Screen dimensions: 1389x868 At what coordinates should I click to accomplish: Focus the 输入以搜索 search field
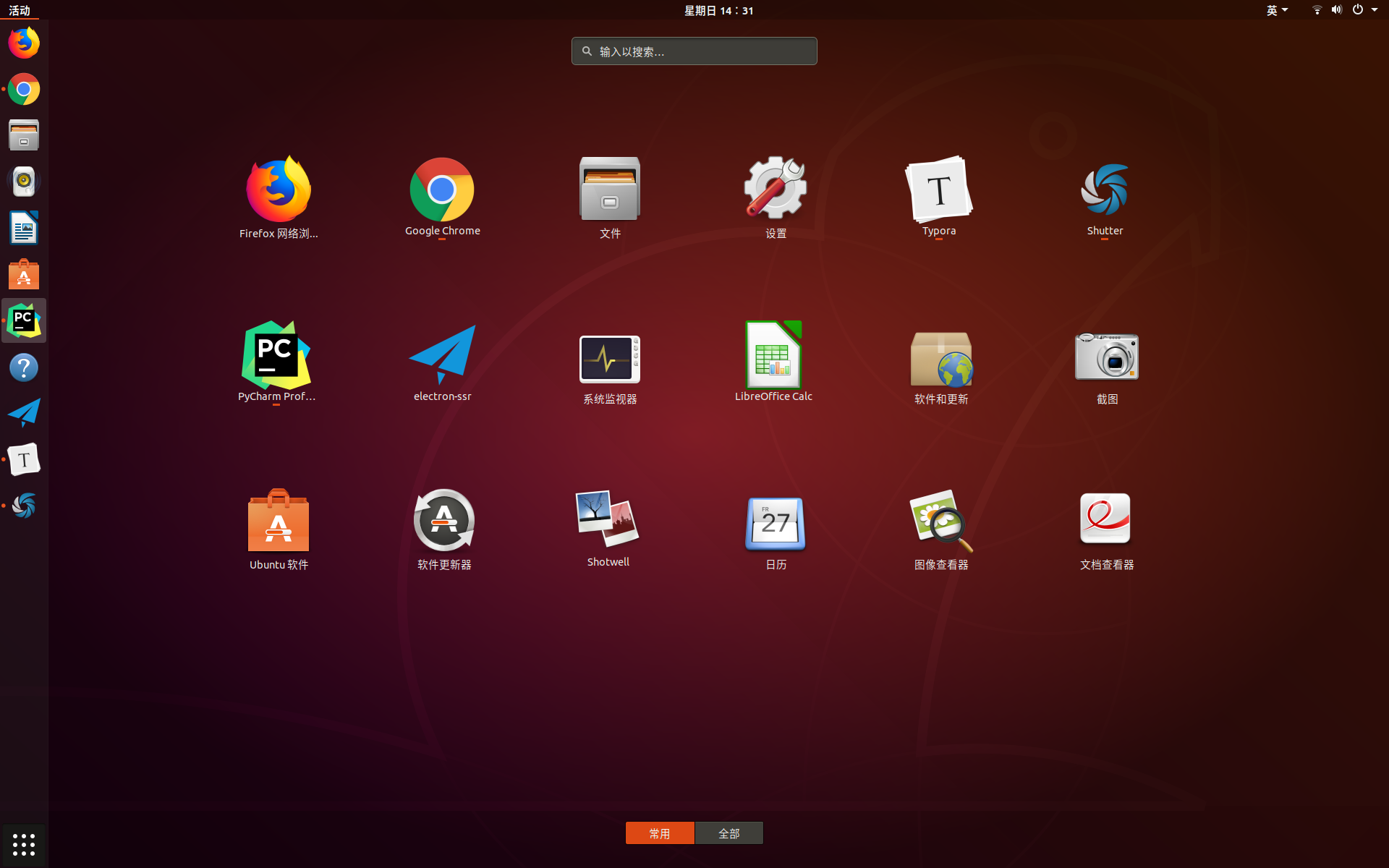click(x=694, y=51)
